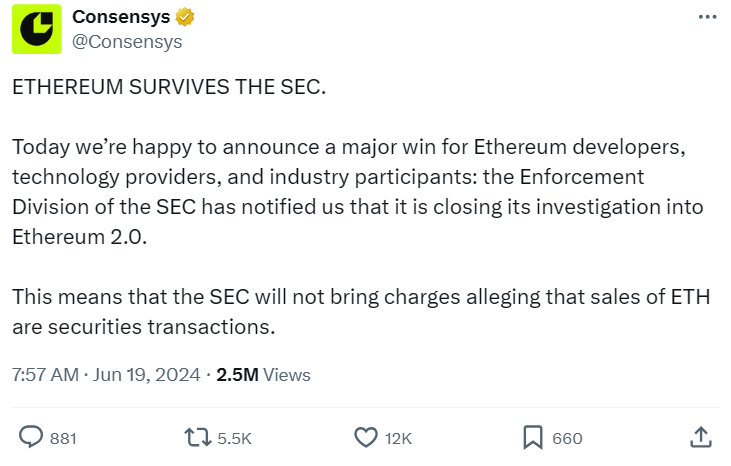Click the share upload icon
Image resolution: width=731 pixels, height=466 pixels.
(701, 437)
